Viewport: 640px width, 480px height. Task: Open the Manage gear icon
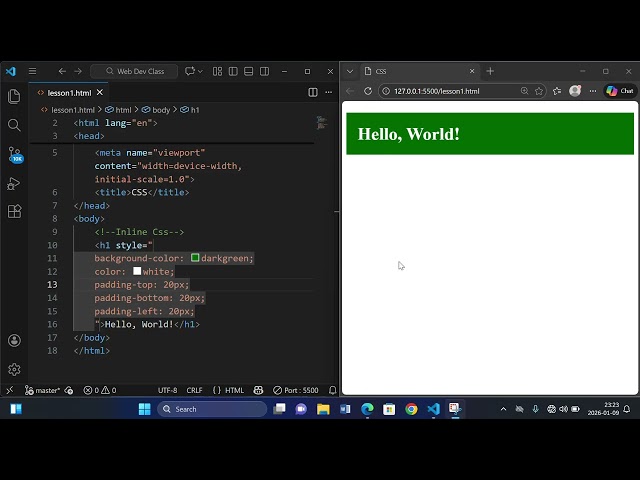tap(14, 369)
